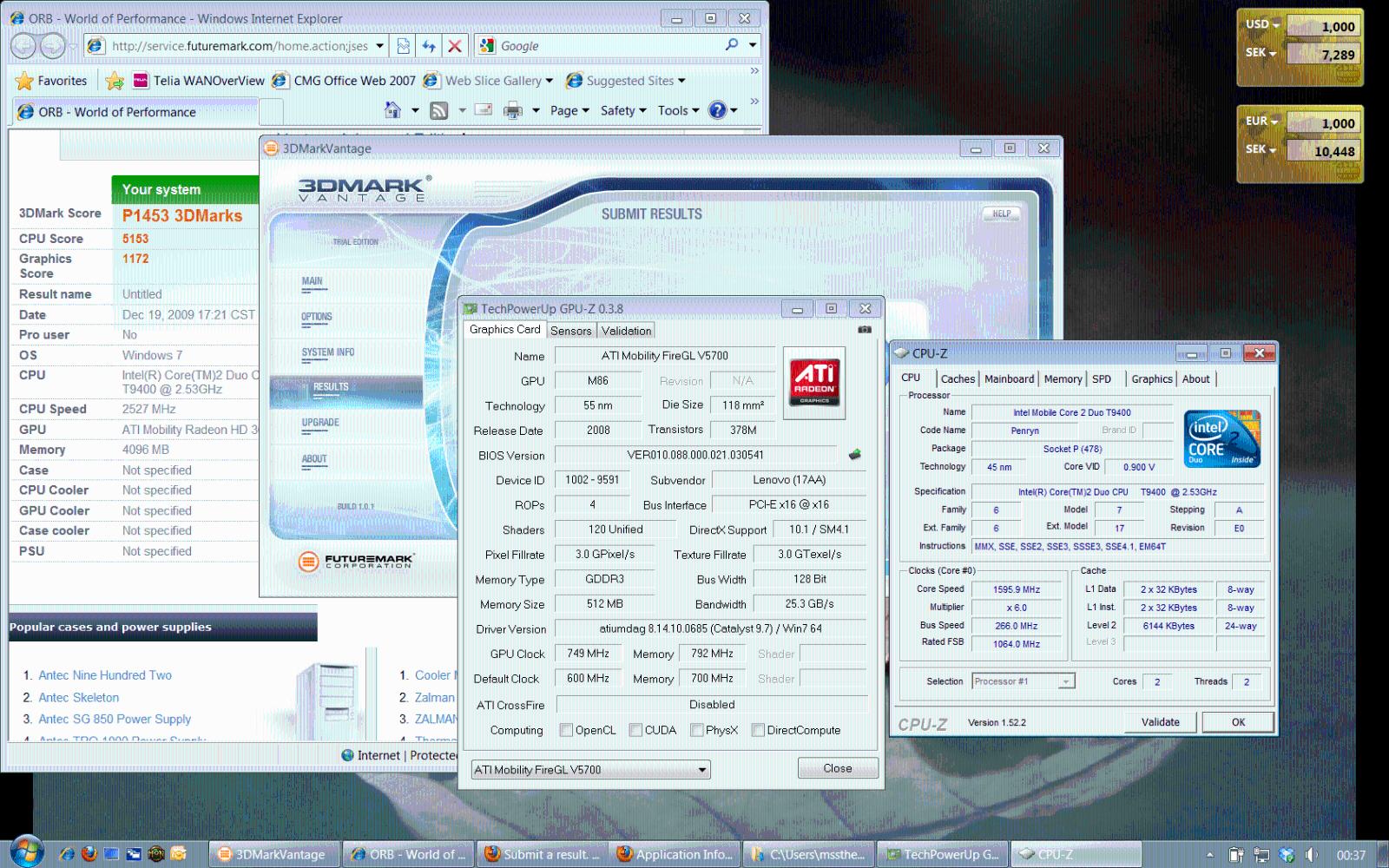Image resolution: width=1389 pixels, height=868 pixels.
Task: Click the add to favorites bar star icon
Action: coord(115,81)
